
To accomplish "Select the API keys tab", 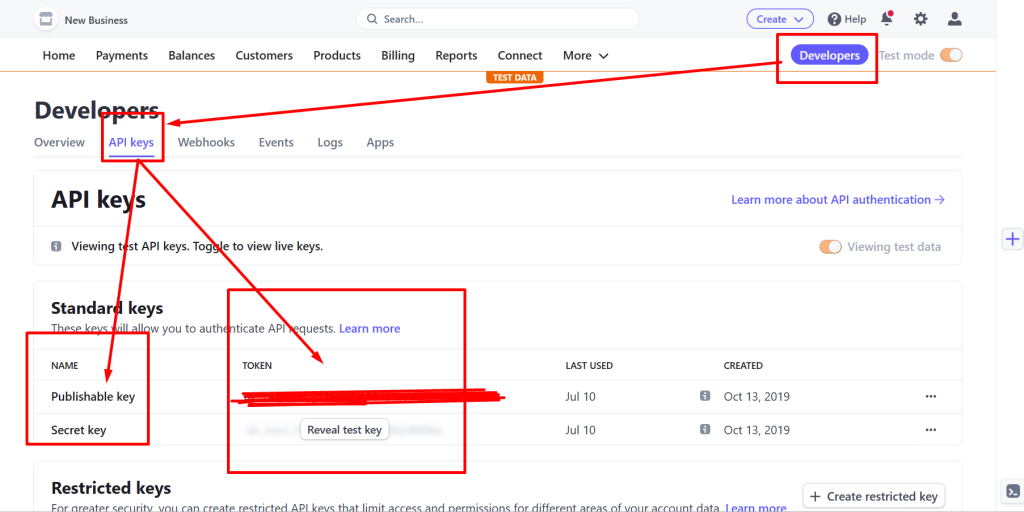I will 131,142.
